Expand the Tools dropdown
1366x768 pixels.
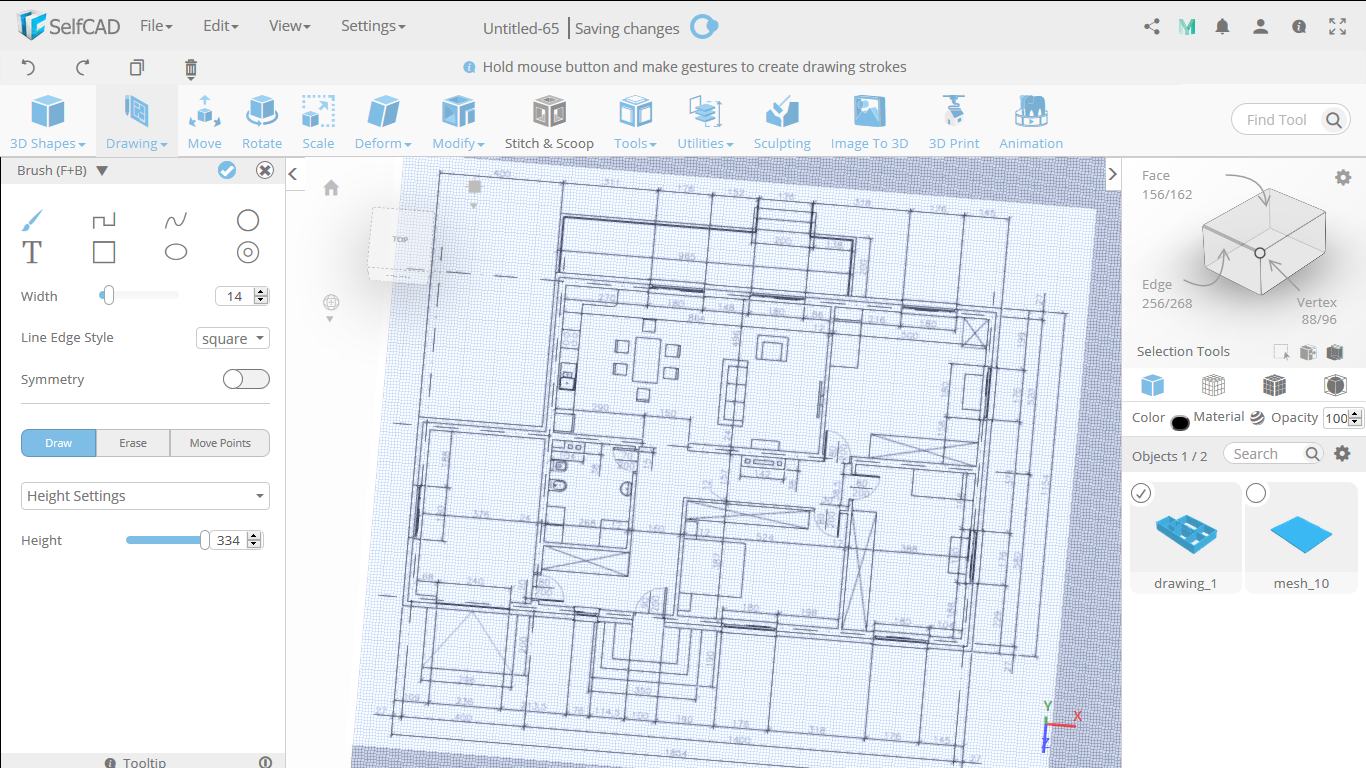tap(635, 122)
